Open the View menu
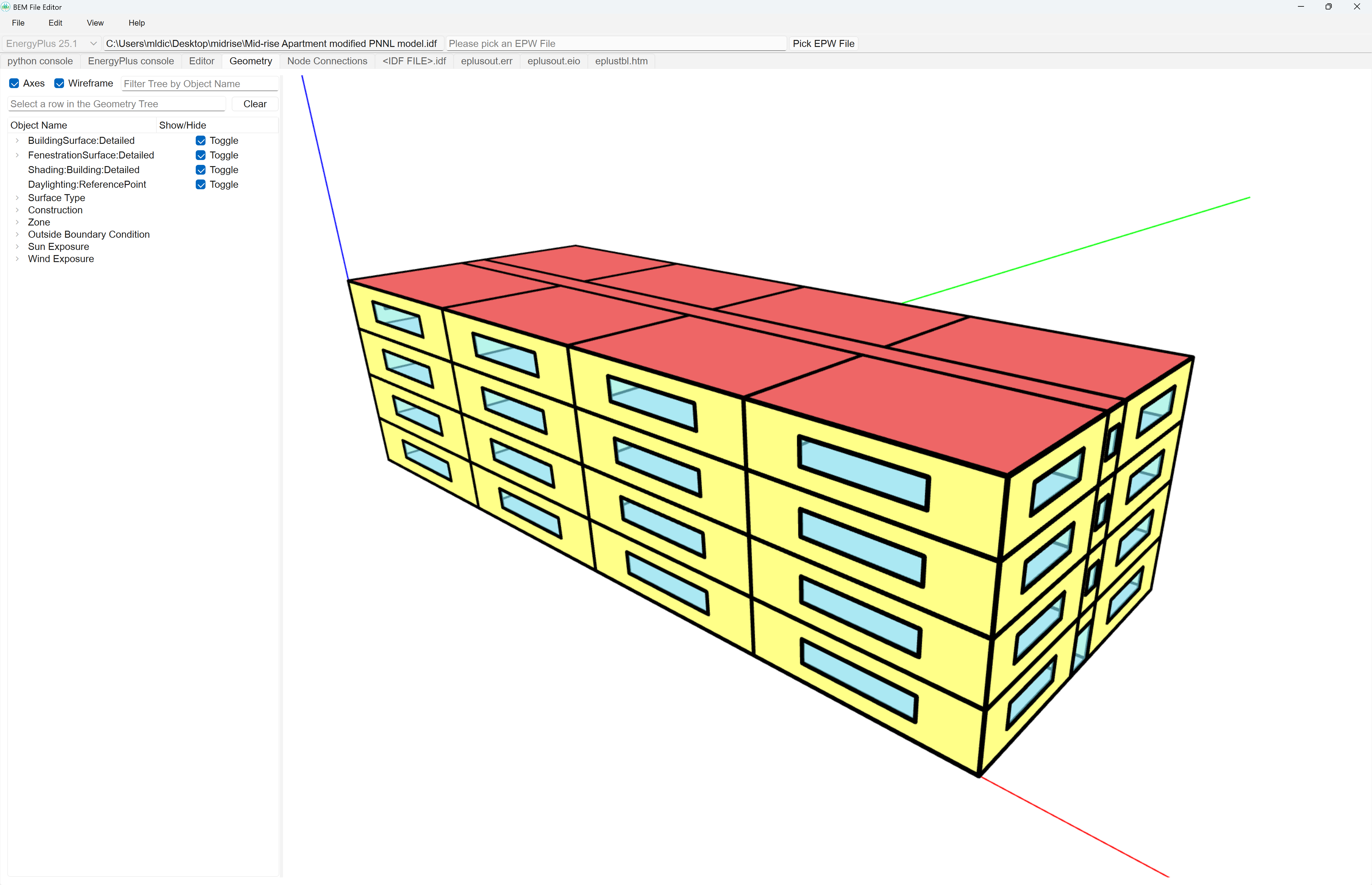1372x885 pixels. (x=95, y=23)
